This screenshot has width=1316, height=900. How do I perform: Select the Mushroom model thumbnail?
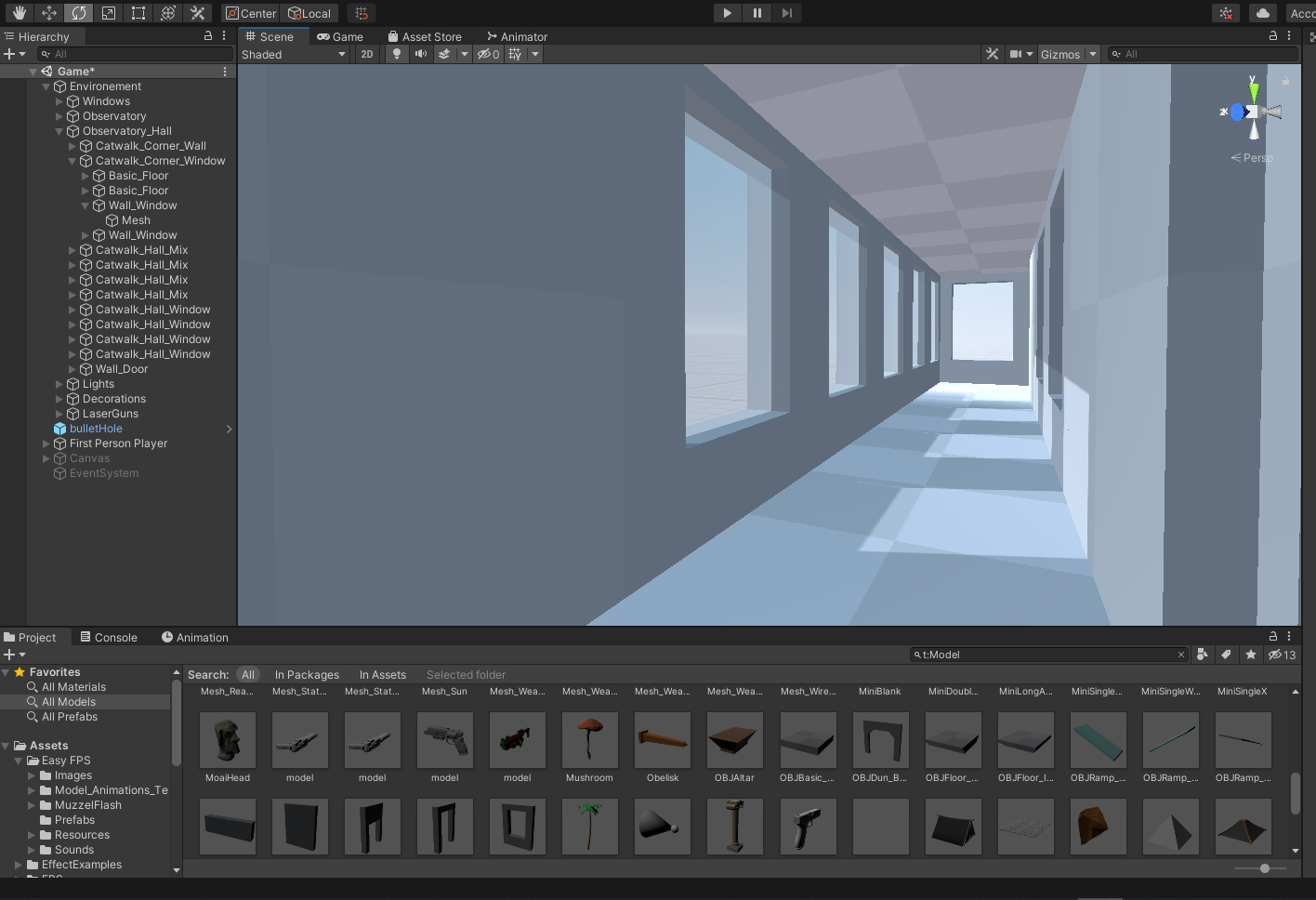point(589,740)
